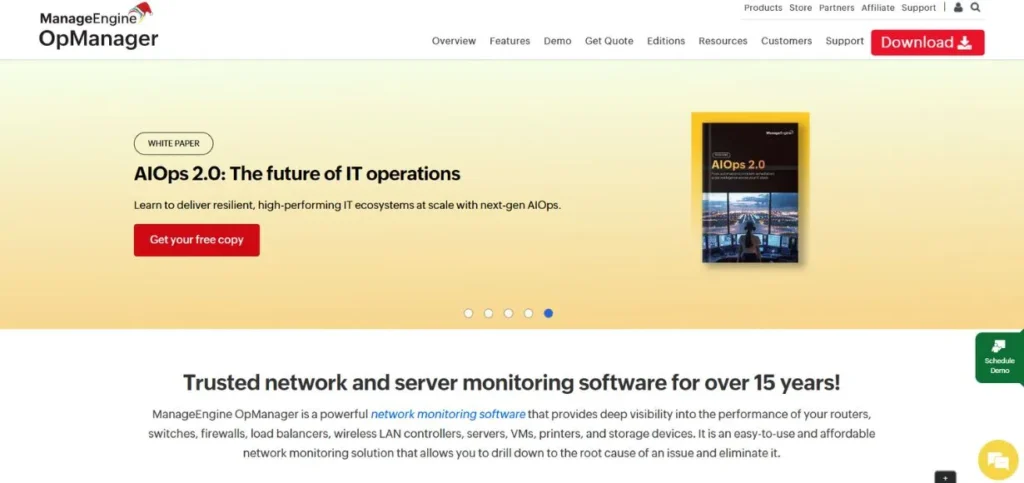1024x483 pixels.
Task: Select the third carousel dot
Action: click(508, 313)
